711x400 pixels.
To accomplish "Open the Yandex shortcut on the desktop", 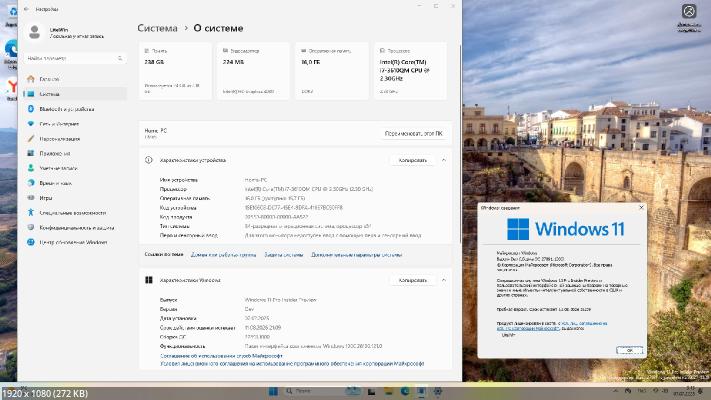I will coord(11,89).
